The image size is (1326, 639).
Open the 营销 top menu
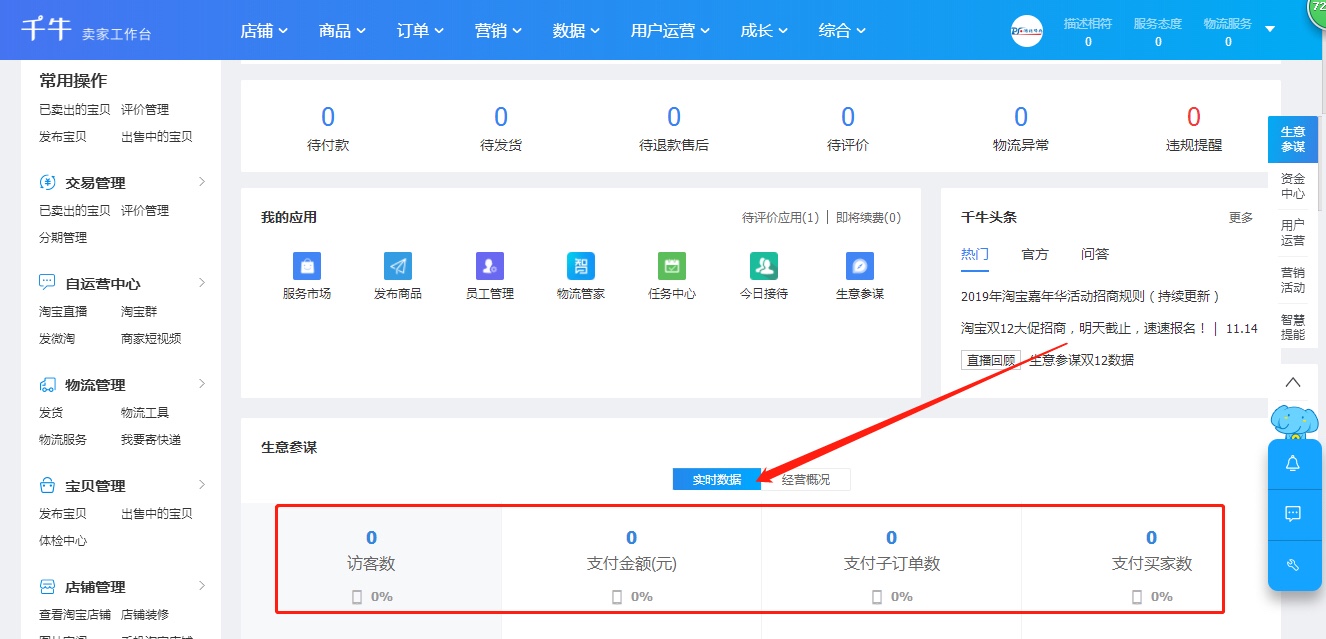498,31
